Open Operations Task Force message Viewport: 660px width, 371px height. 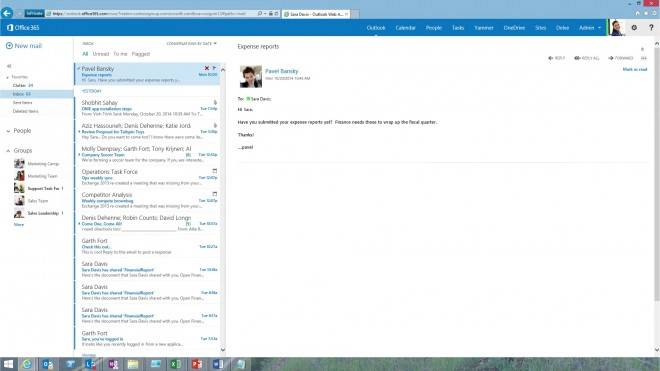(147, 177)
